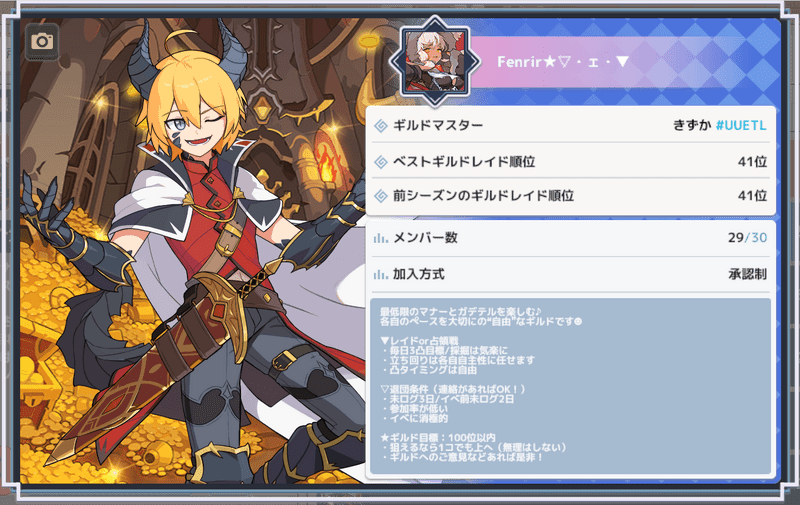This screenshot has height=505, width=800.
Task: Click the 承認制 join method value
Action: pos(747,274)
